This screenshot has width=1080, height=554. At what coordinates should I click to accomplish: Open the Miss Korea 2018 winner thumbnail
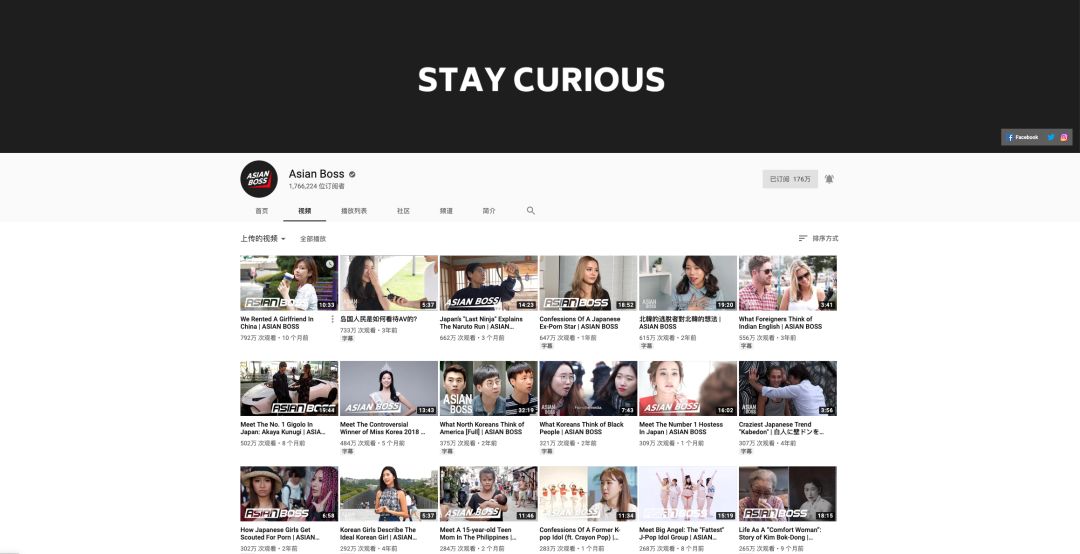[x=388, y=389]
